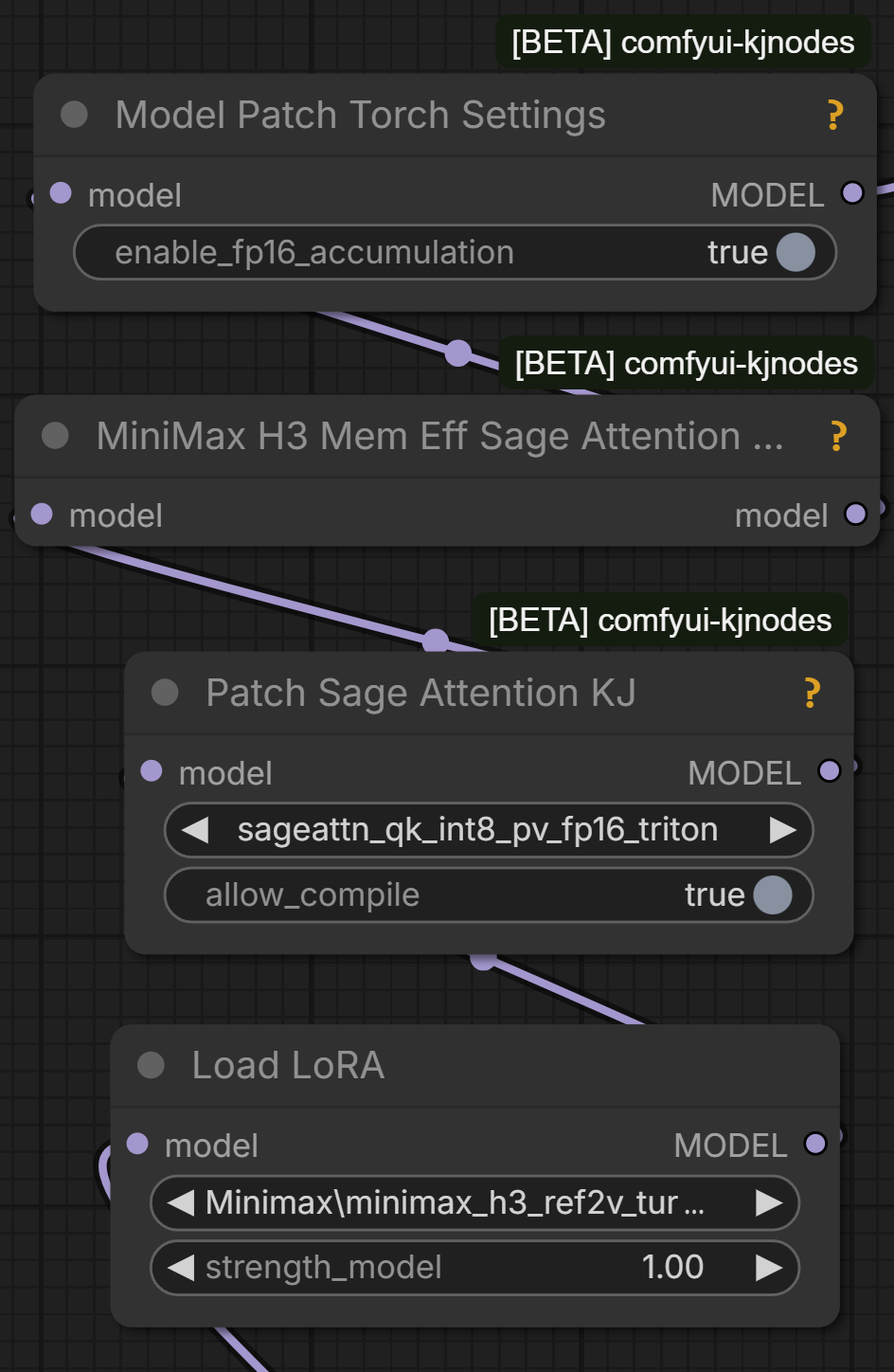Click link midpoint below allow_compile toggle
Screen dimensions: 894x1372
pos(484,961)
